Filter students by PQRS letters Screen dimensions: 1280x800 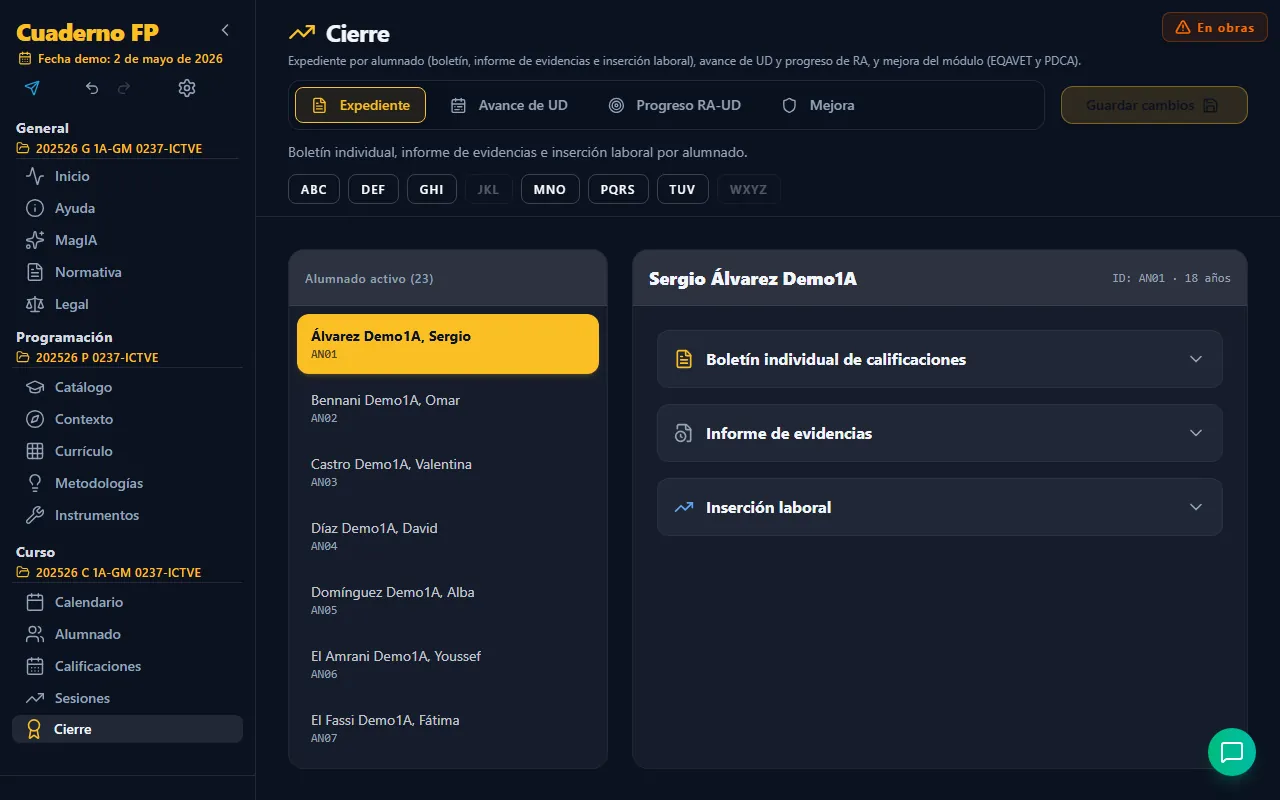pos(618,189)
